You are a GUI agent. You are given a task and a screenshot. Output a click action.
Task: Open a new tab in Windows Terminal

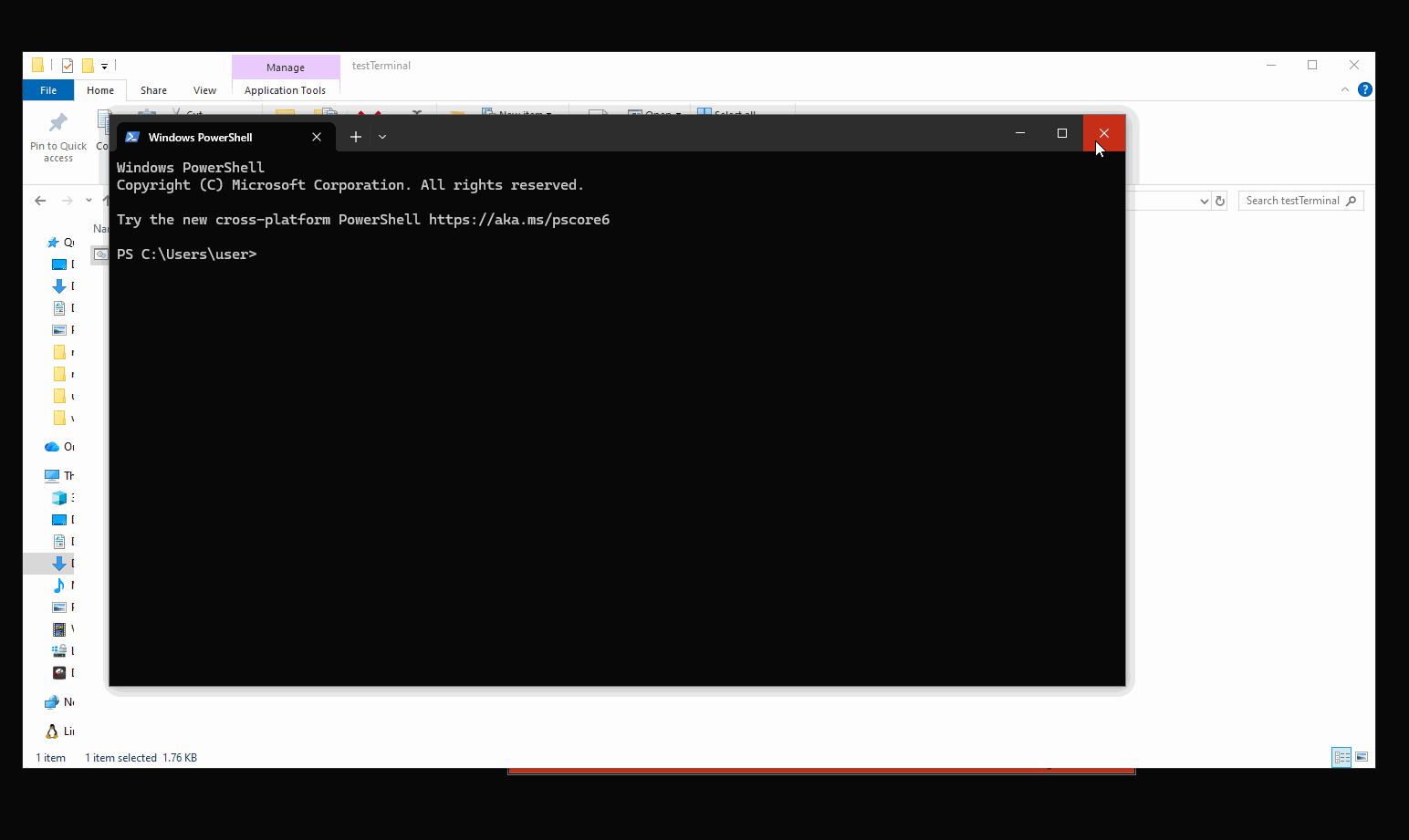[x=356, y=137]
